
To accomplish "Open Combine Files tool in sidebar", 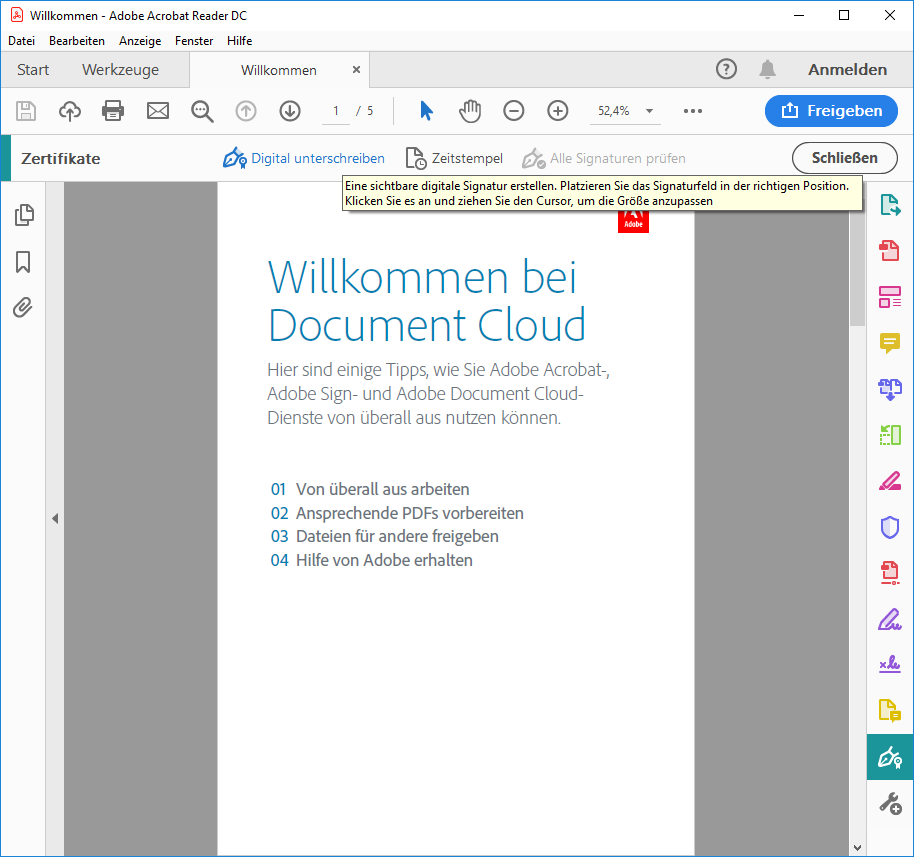I will (x=890, y=389).
